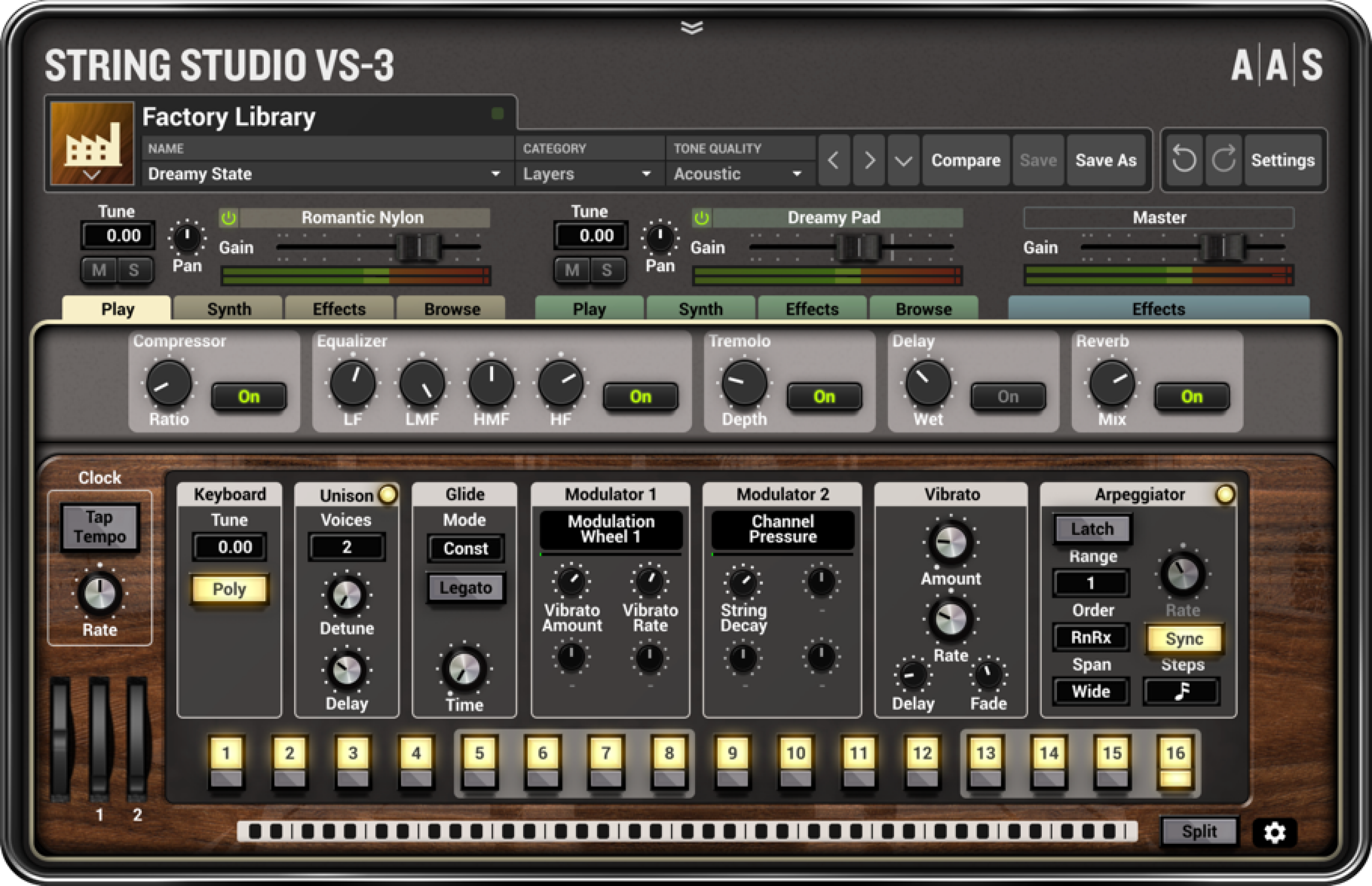
Task: Click the Factory Library icon thumbnail
Action: 92,145
